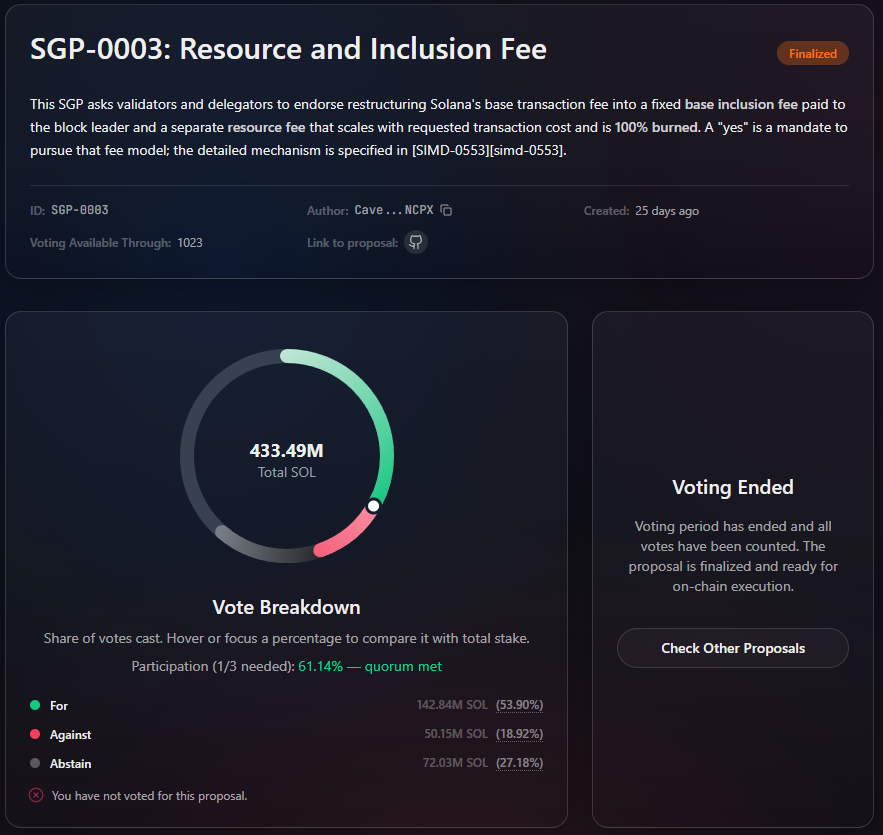
Task: Click the 'Link to proposal:' label
Action: pyautogui.click(x=353, y=243)
